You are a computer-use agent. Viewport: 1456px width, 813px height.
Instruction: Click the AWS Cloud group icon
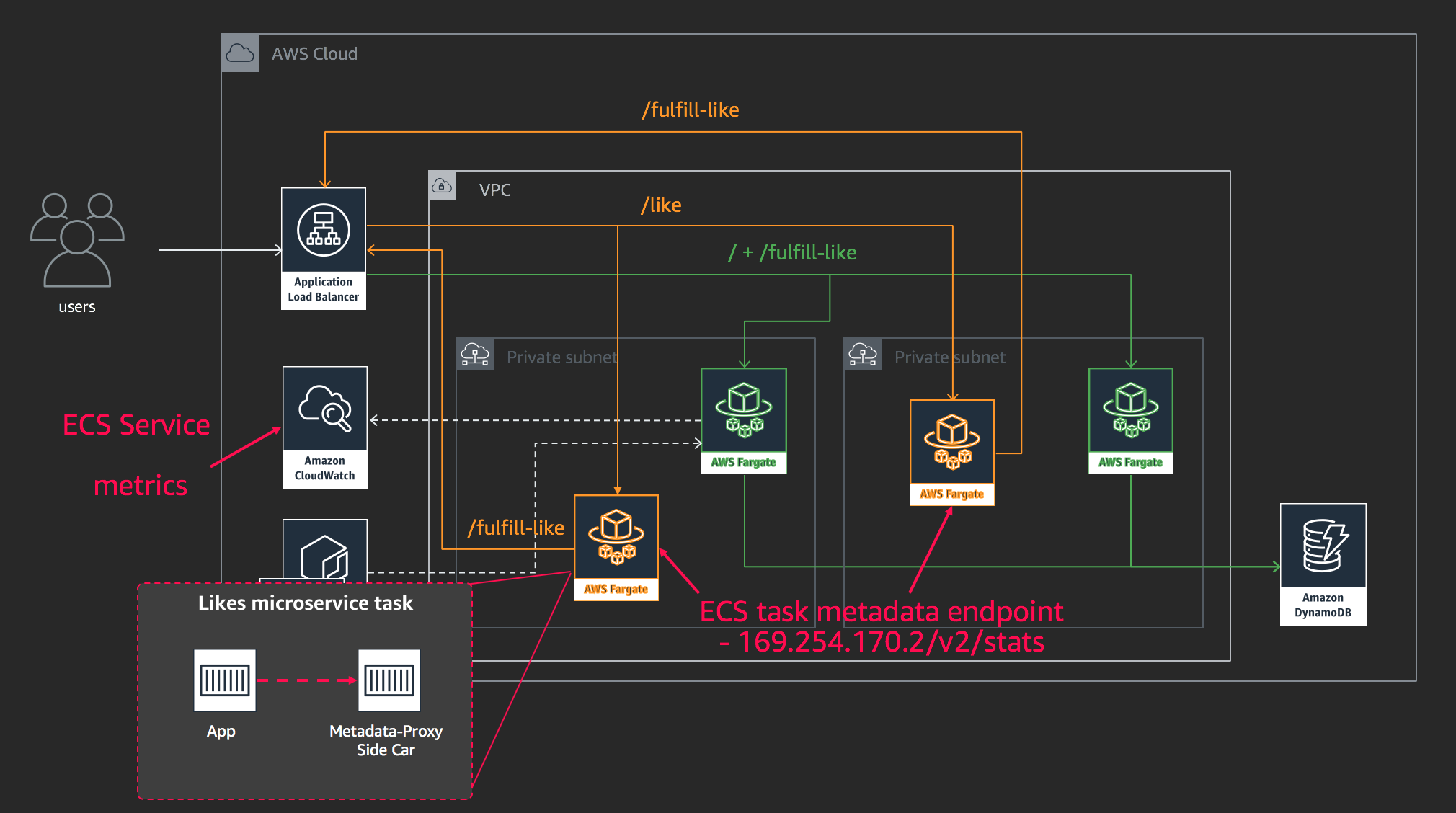(x=240, y=53)
